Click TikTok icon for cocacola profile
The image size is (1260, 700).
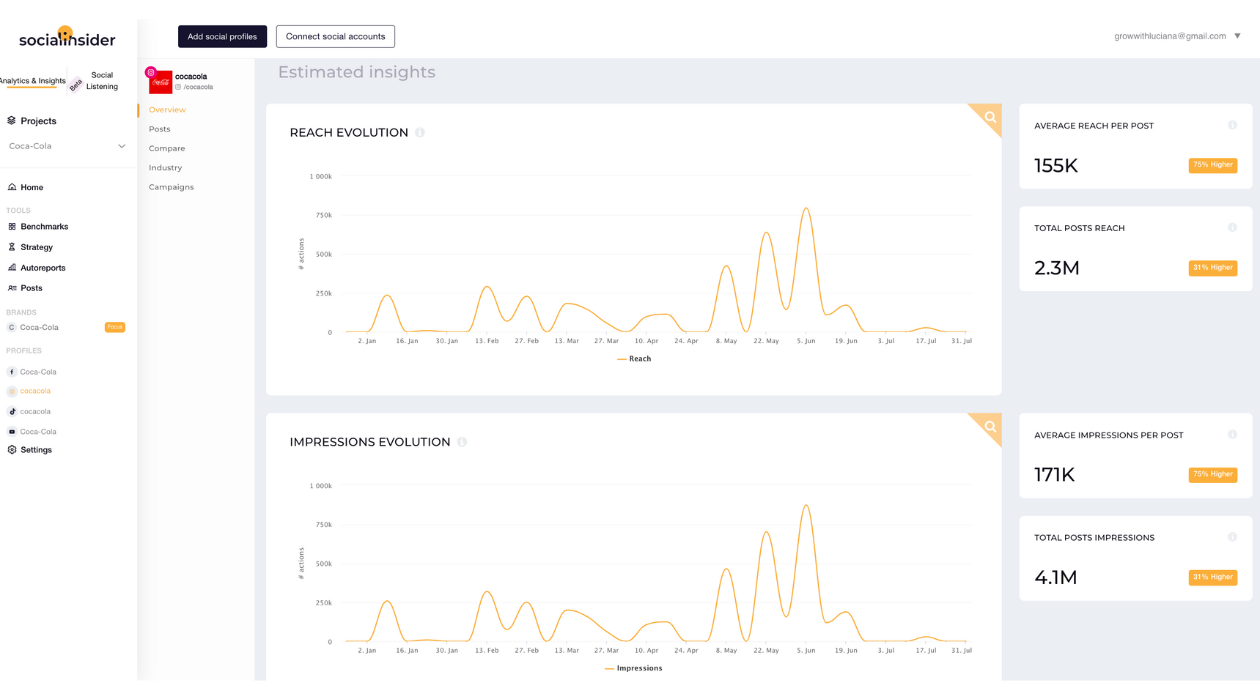[12, 411]
